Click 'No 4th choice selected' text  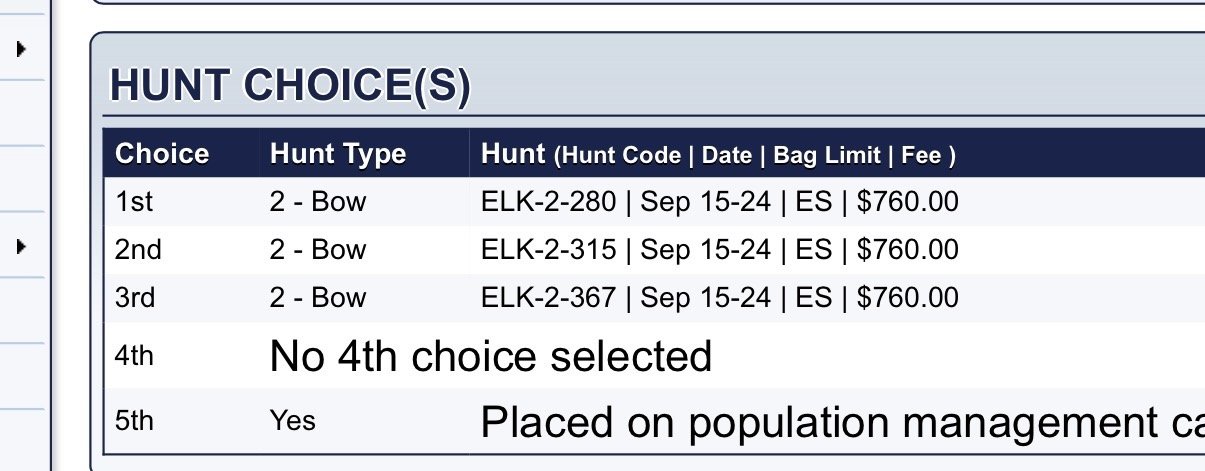click(490, 356)
